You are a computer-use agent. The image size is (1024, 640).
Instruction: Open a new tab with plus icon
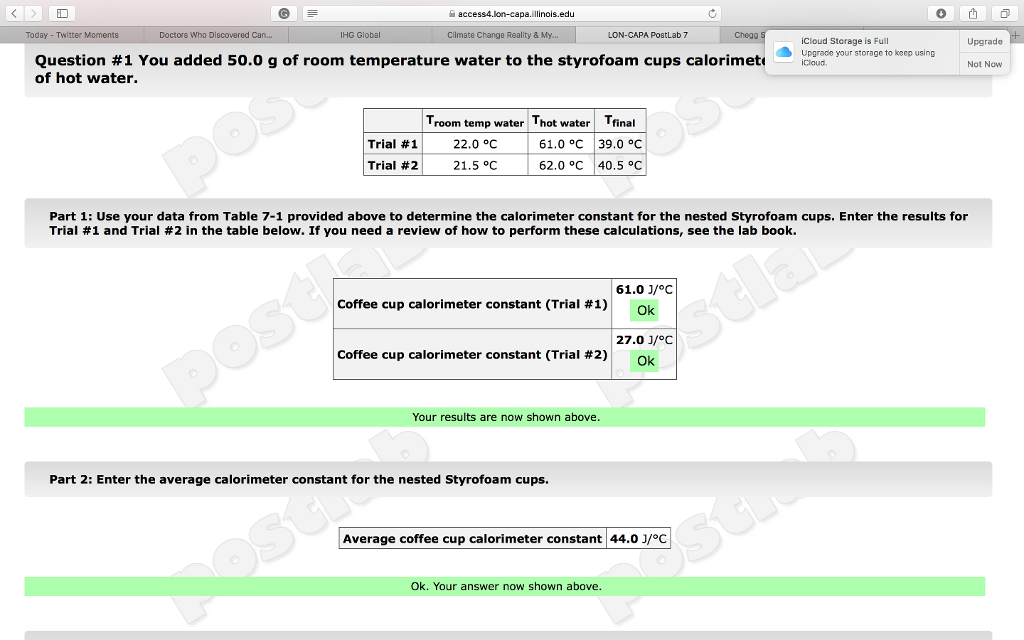1016,33
